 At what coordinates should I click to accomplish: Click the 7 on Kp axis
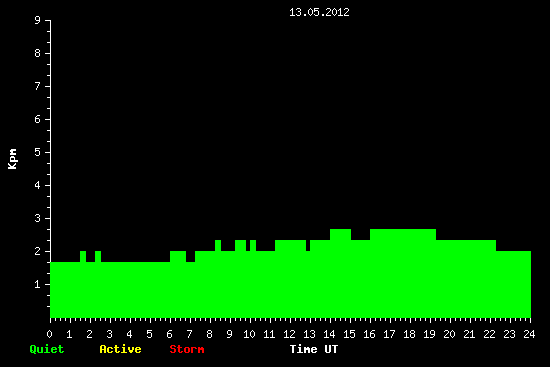(x=38, y=86)
